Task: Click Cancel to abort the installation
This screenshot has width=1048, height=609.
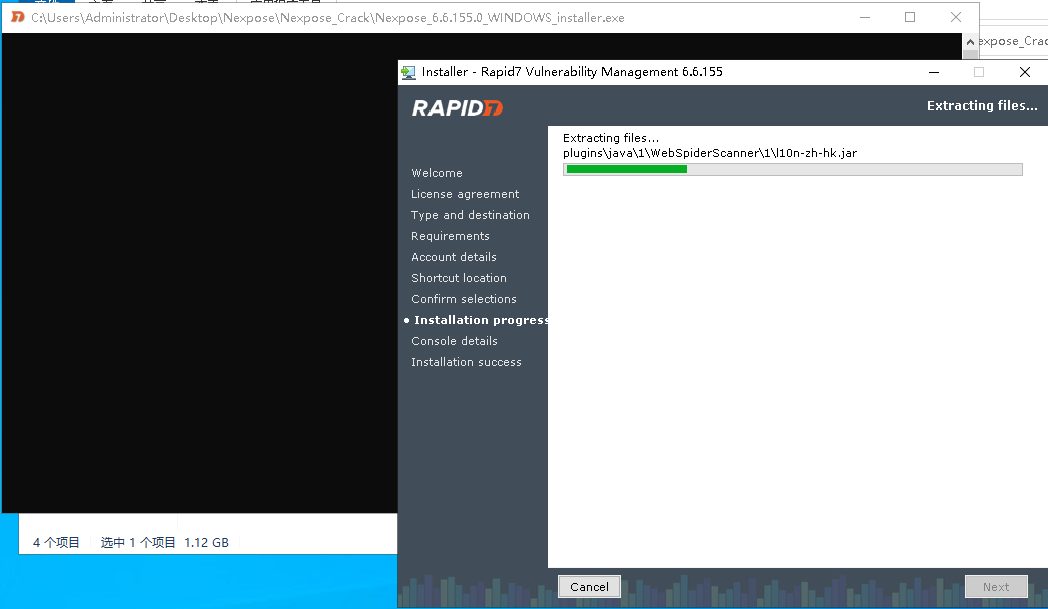Action: pyautogui.click(x=590, y=586)
